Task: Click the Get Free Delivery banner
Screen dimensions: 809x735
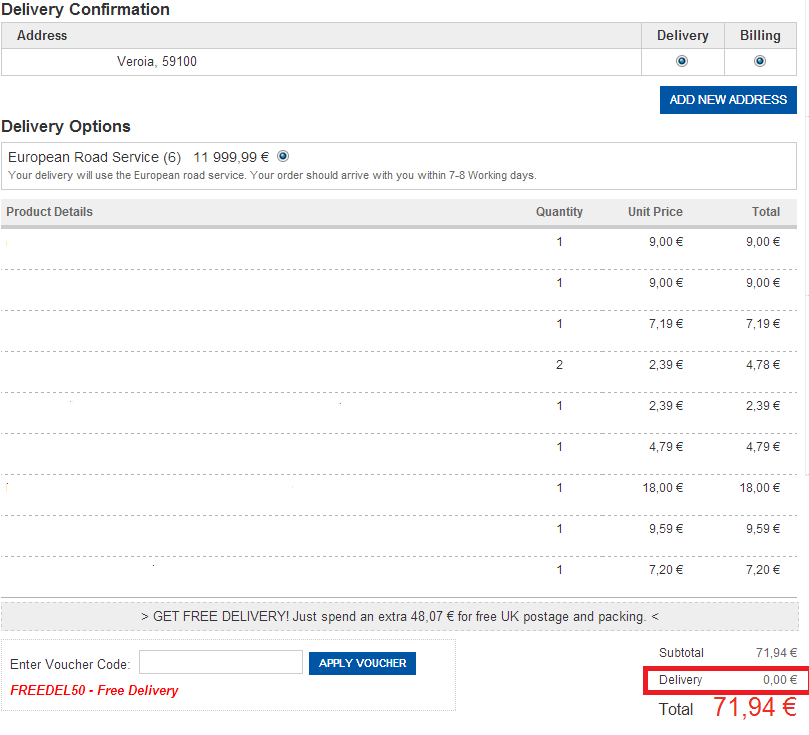Action: 400,616
